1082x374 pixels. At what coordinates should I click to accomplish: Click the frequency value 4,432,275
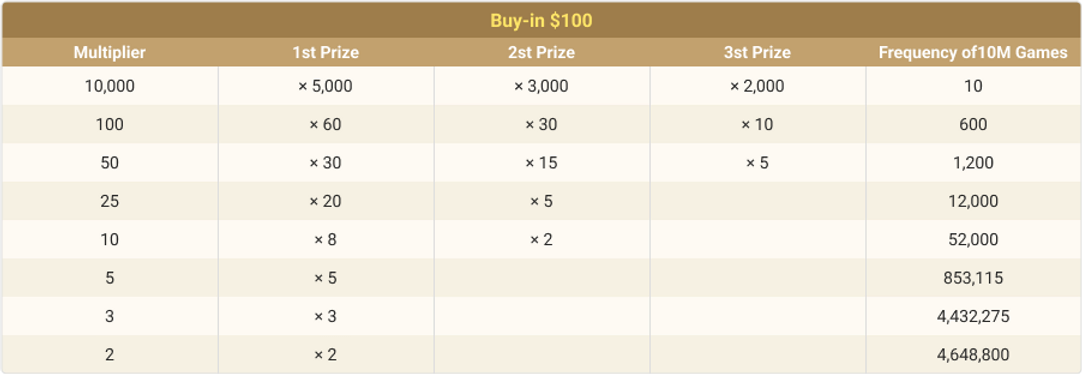point(973,317)
